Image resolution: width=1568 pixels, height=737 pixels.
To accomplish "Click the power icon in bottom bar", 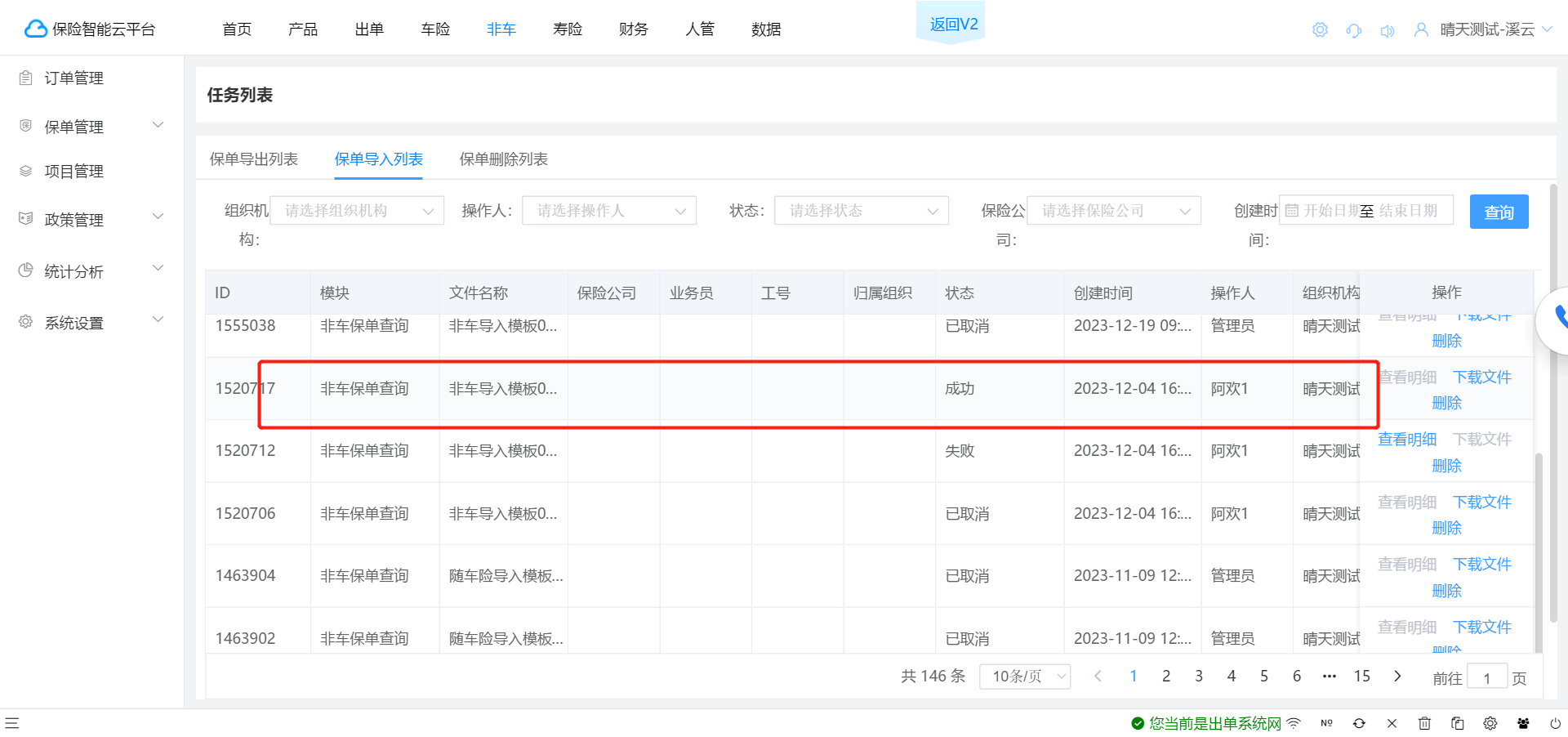I will (x=1555, y=723).
